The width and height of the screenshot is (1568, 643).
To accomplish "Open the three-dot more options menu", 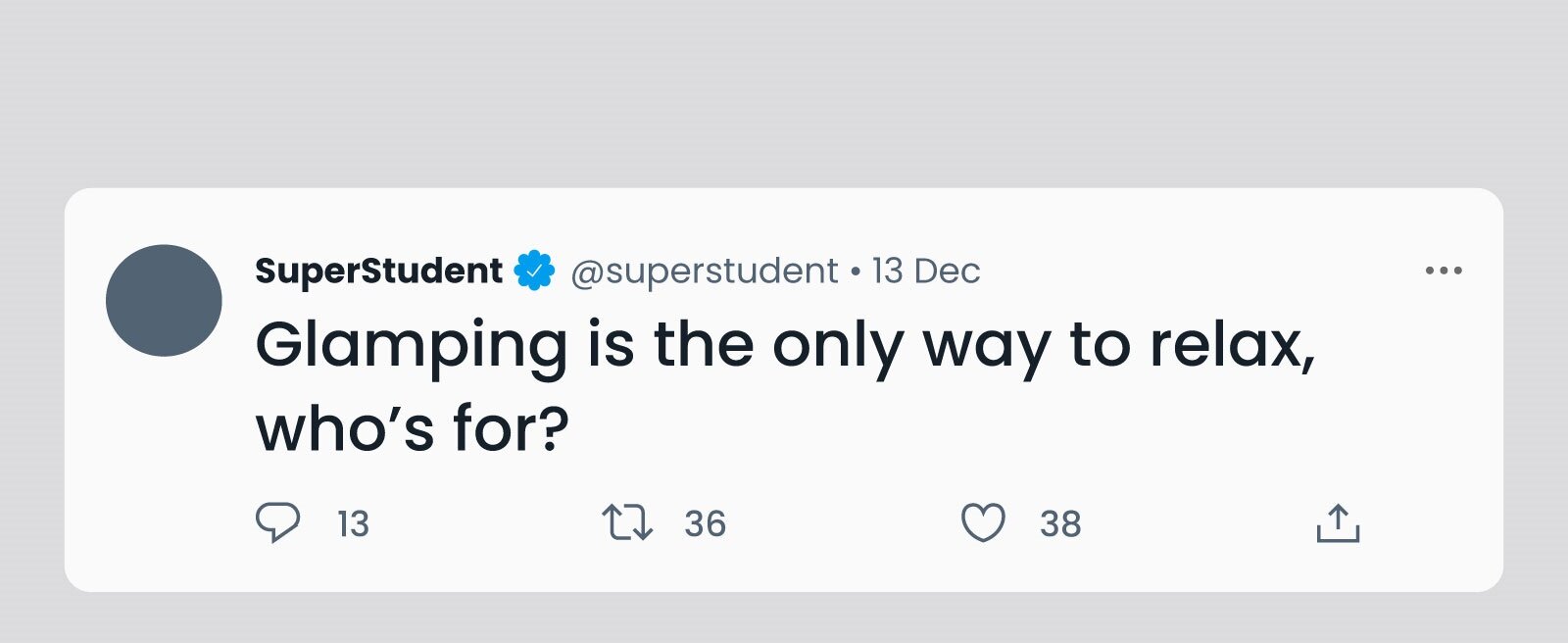I will (x=1444, y=271).
